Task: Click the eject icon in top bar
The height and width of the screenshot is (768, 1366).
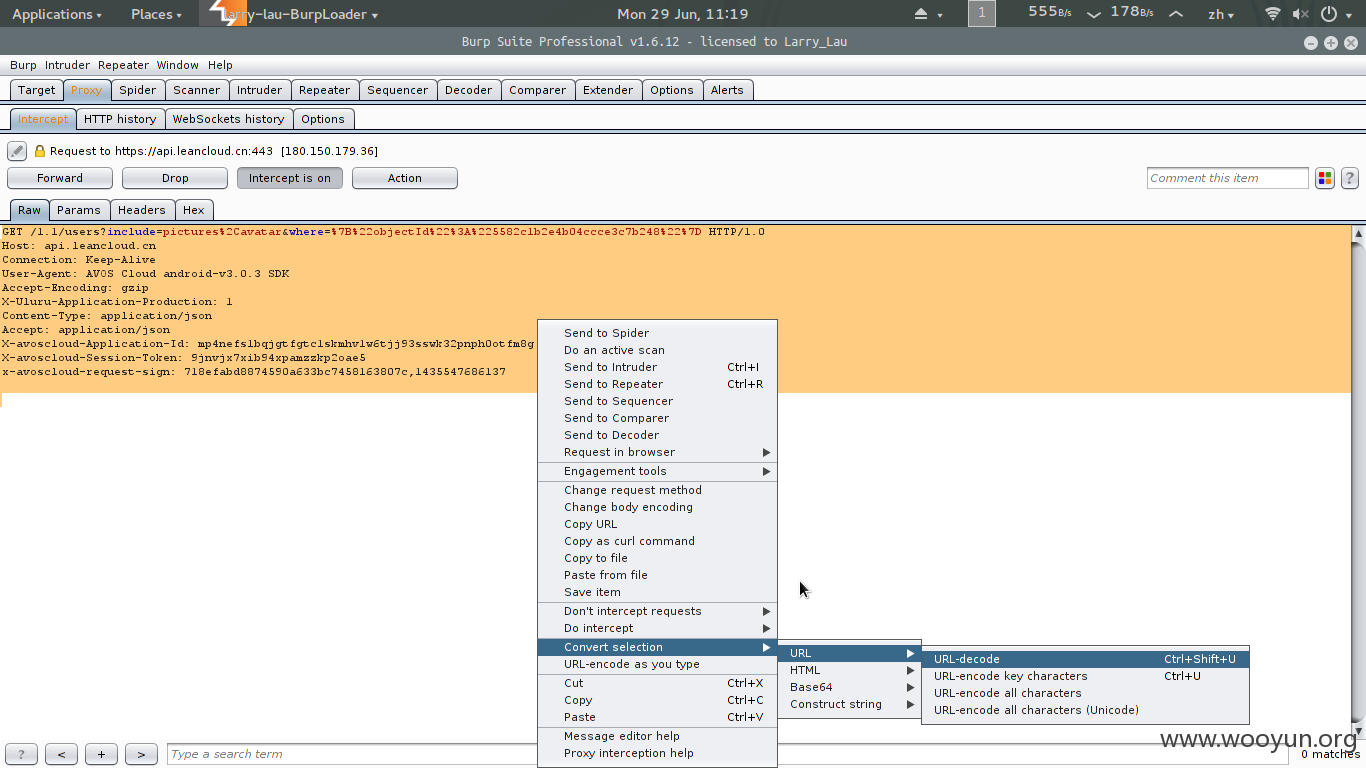Action: (921, 14)
